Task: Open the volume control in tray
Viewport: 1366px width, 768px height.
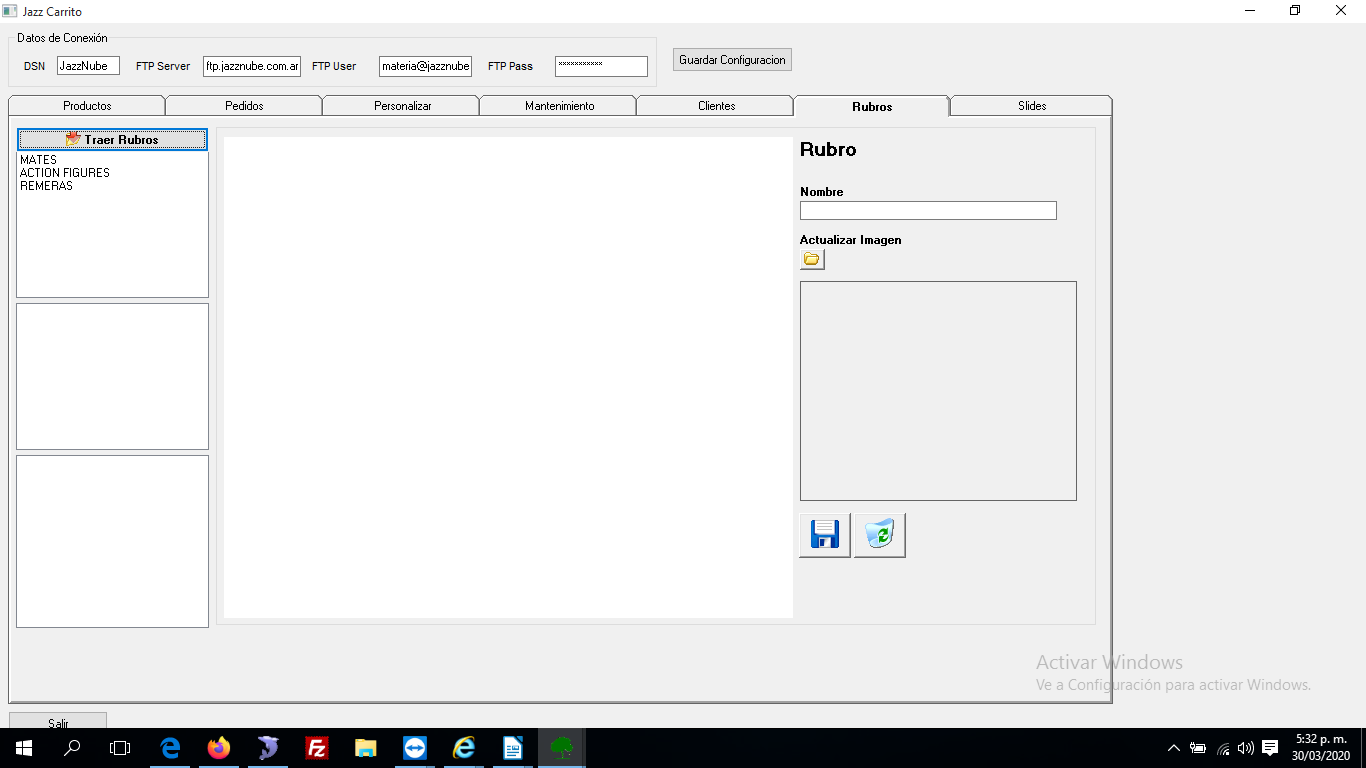Action: [1246, 748]
